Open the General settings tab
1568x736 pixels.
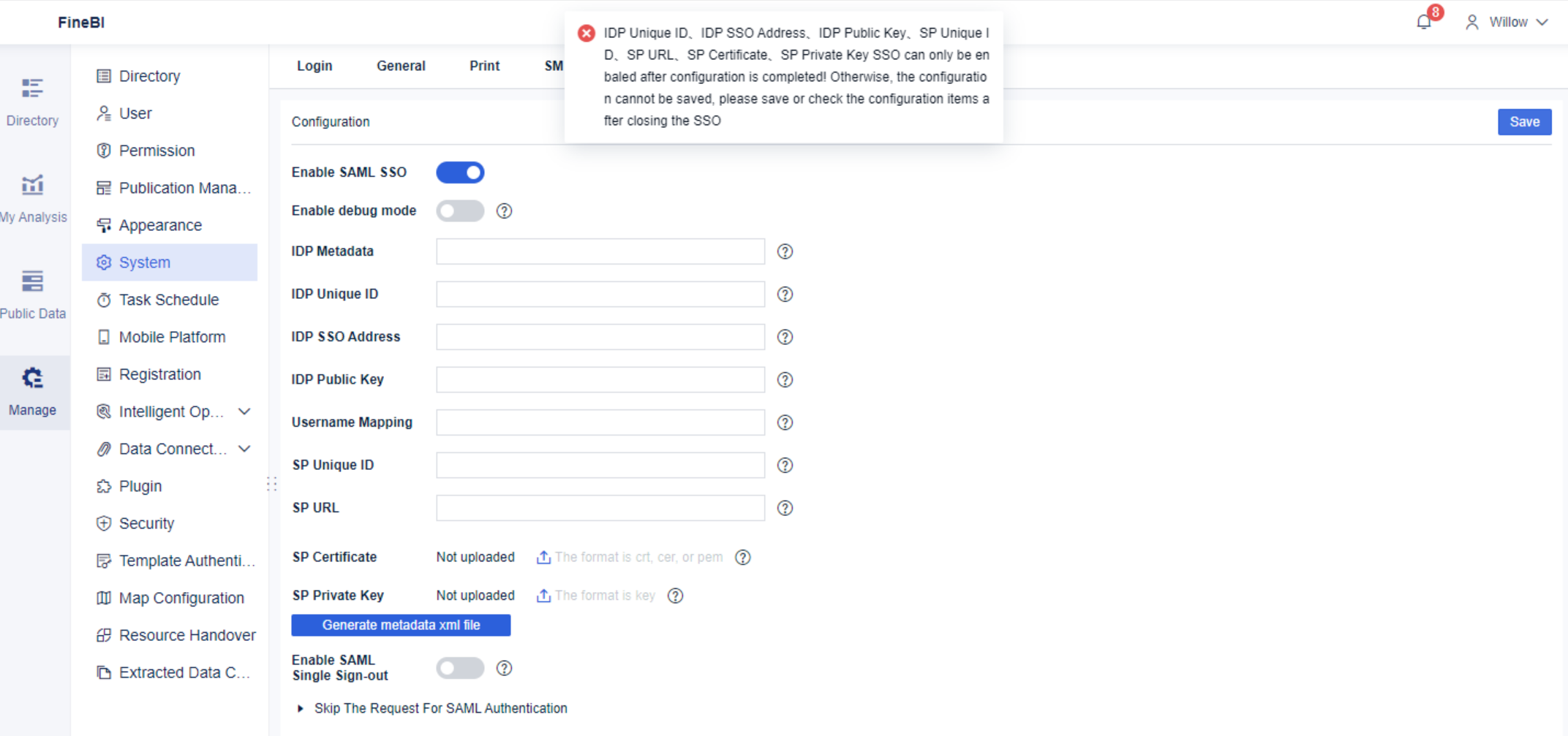pos(401,66)
